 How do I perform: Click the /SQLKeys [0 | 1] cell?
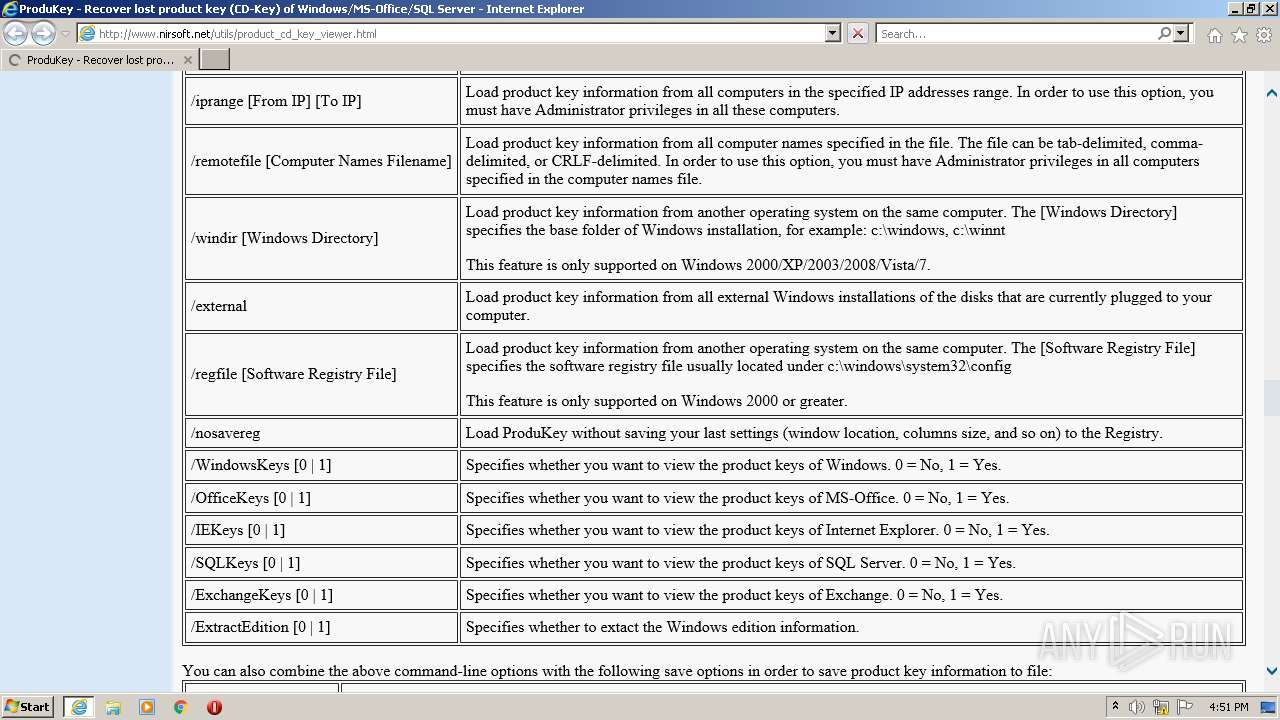(321, 562)
